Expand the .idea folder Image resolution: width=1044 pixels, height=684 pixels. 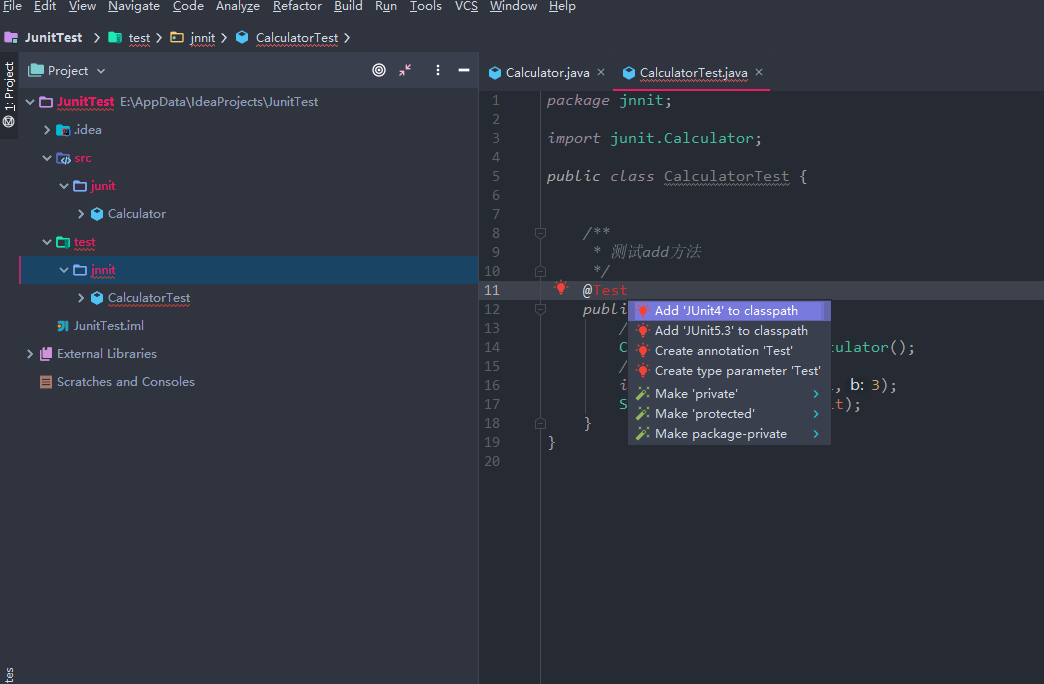(46, 130)
